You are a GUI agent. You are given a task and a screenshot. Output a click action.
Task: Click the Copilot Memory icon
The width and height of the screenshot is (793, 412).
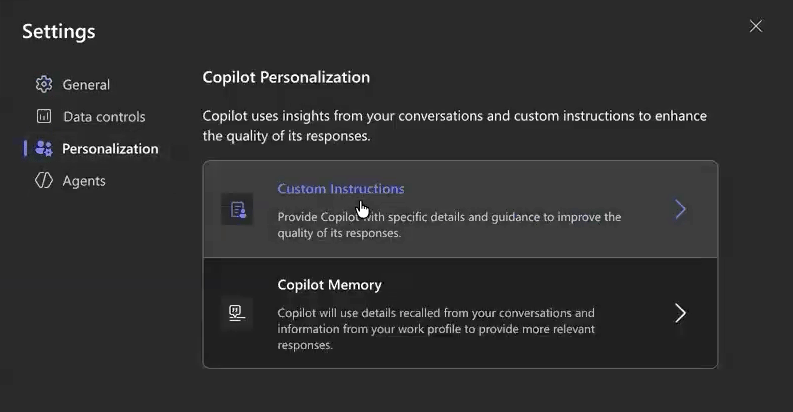click(x=237, y=313)
